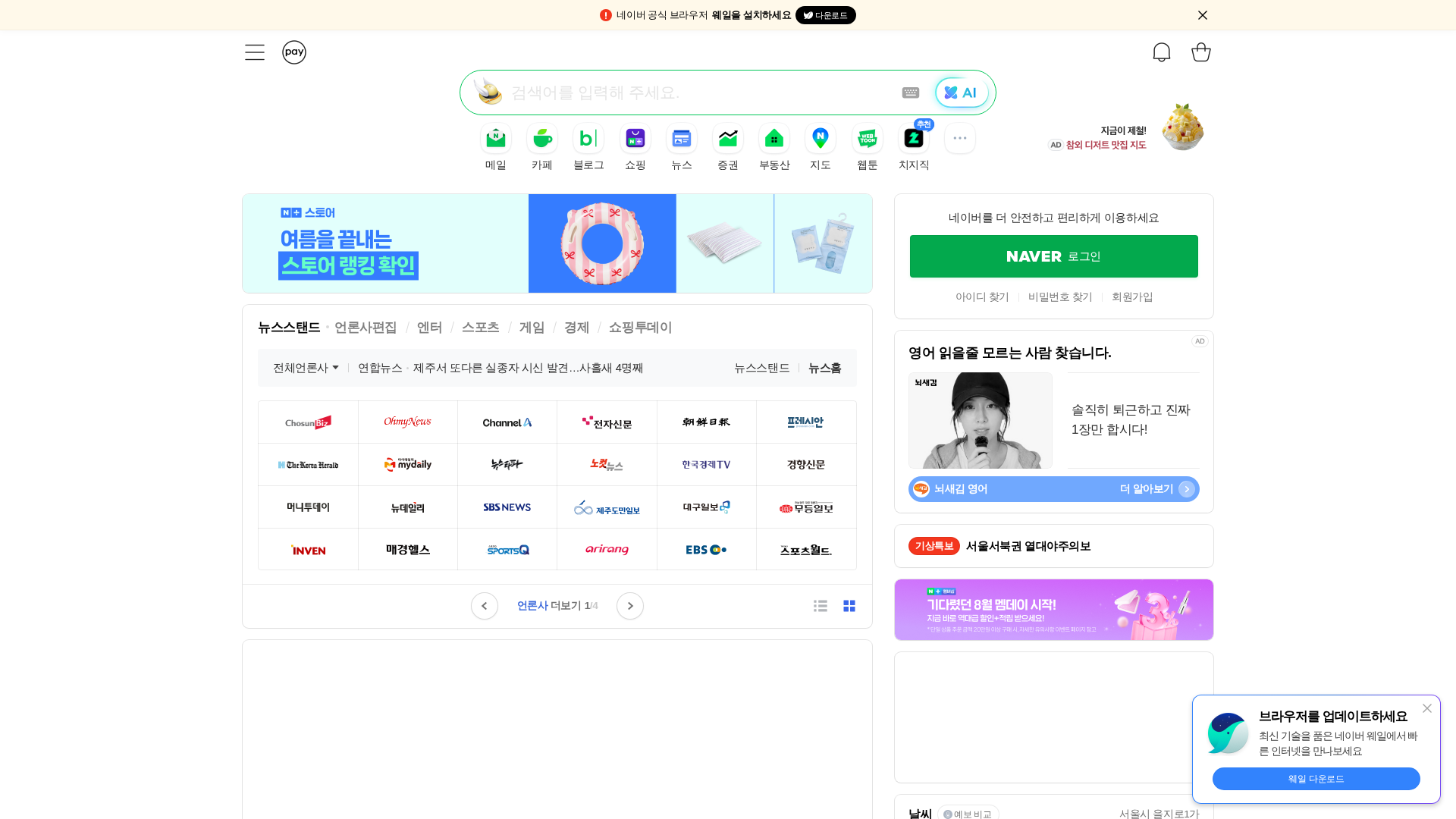Image resolution: width=1456 pixels, height=819 pixels.
Task: Close the browser update popup
Action: point(1427,708)
